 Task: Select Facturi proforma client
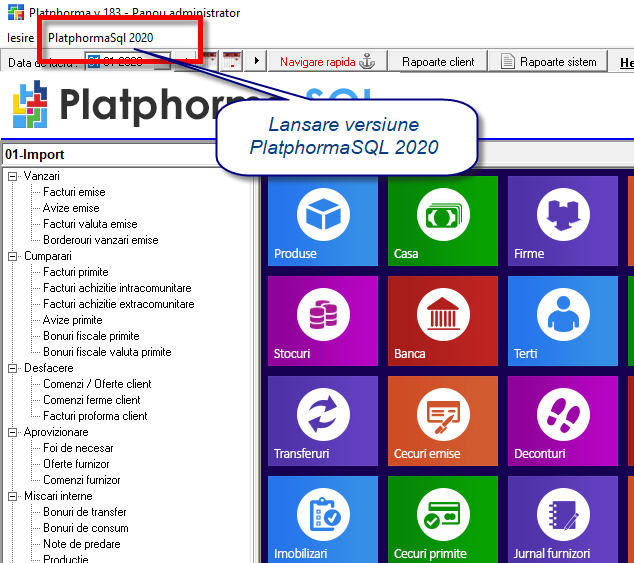[x=95, y=416]
